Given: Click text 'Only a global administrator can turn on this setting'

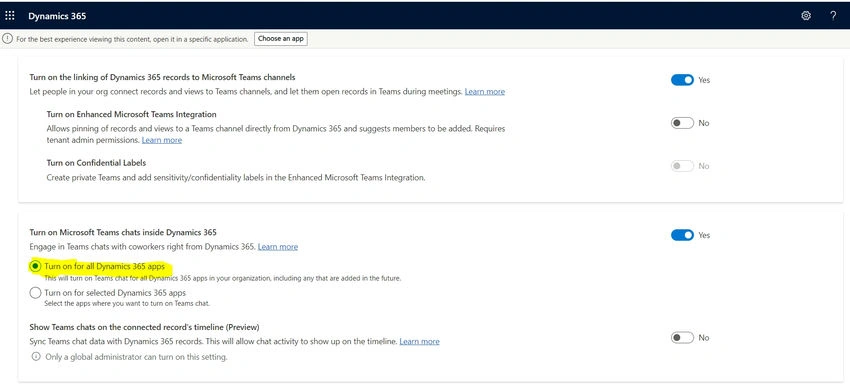Looking at the screenshot, I should pos(136,357).
